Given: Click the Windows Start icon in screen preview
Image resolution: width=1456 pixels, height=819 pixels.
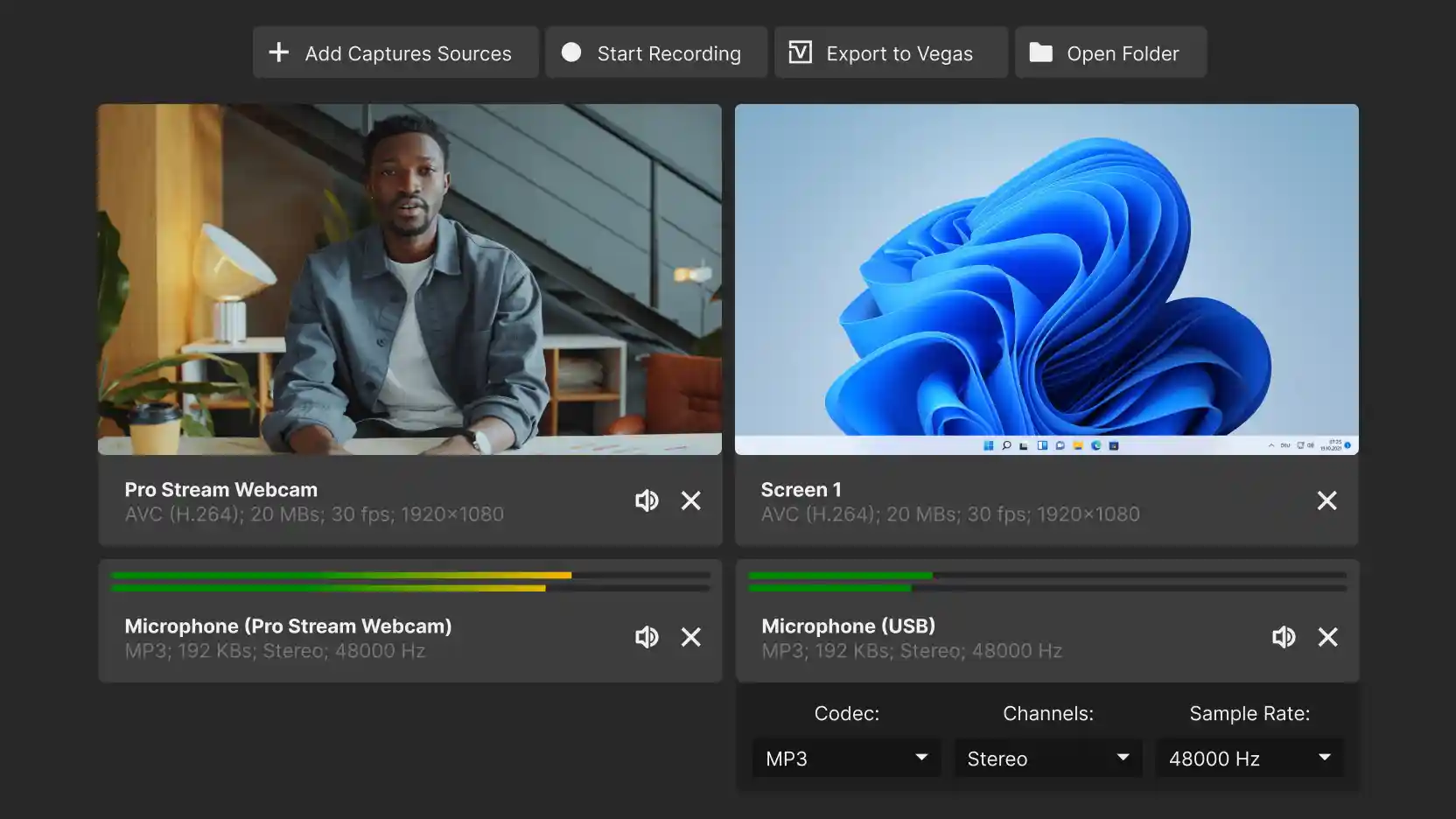Looking at the screenshot, I should click(988, 445).
